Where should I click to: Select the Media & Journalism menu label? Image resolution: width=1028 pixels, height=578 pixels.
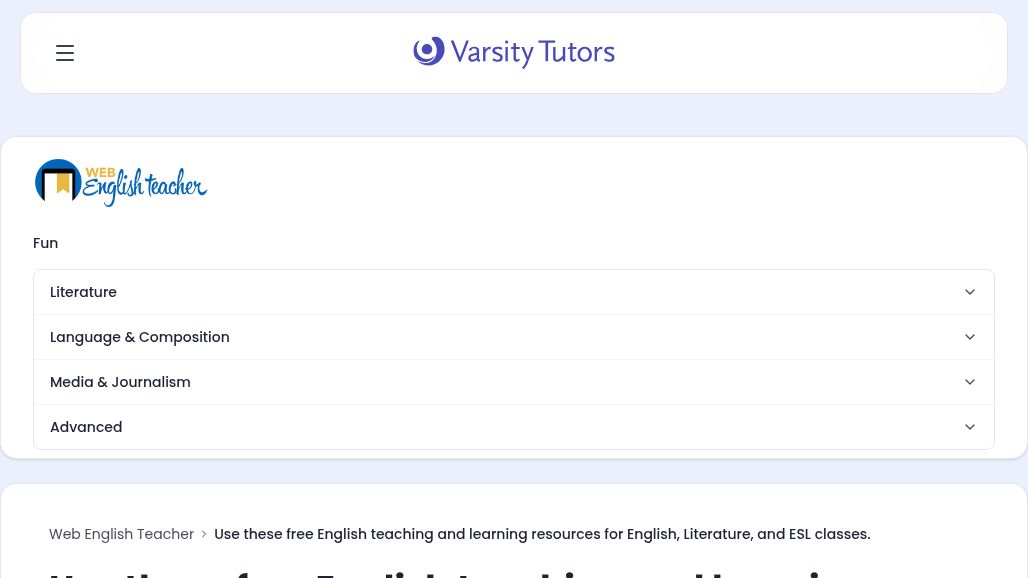pos(120,382)
